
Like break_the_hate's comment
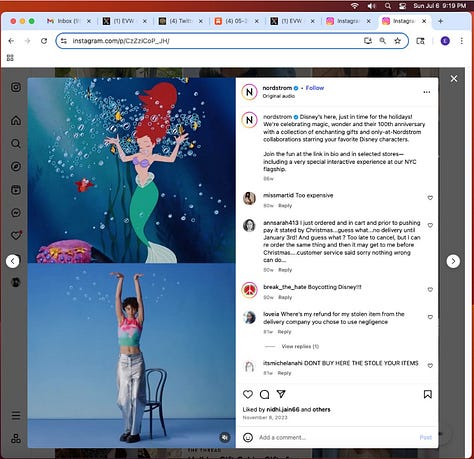pos(430,290)
